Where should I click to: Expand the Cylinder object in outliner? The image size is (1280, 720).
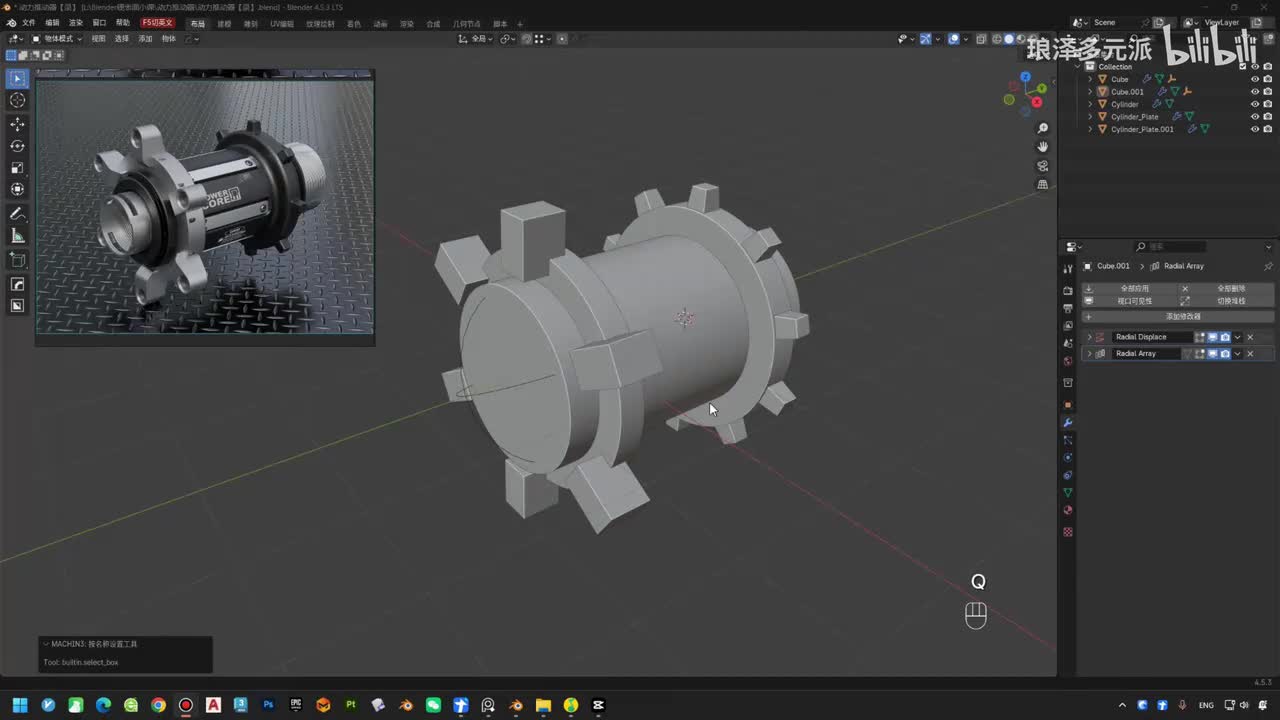[1091, 104]
